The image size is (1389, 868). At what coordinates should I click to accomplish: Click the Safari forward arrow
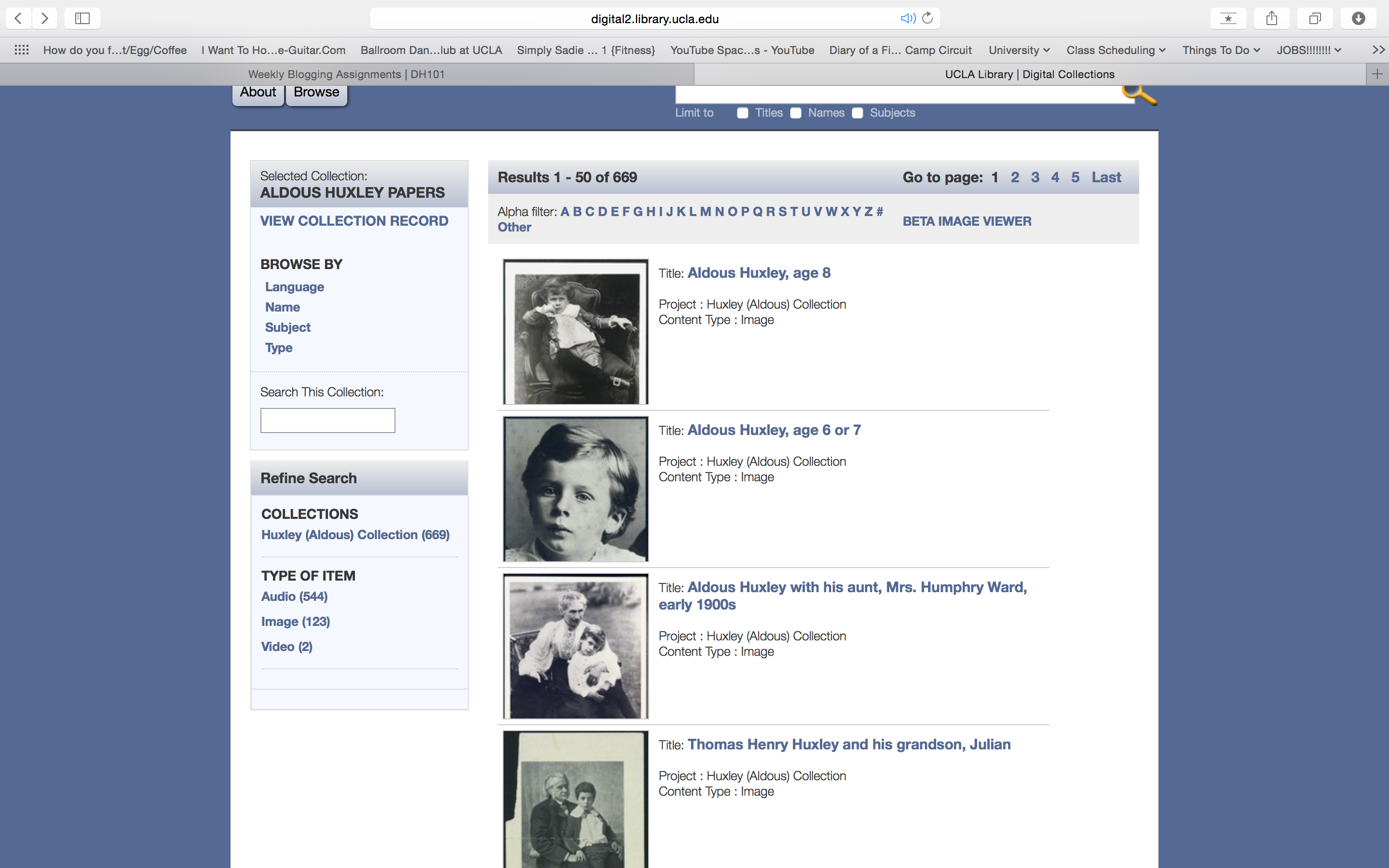[x=45, y=18]
